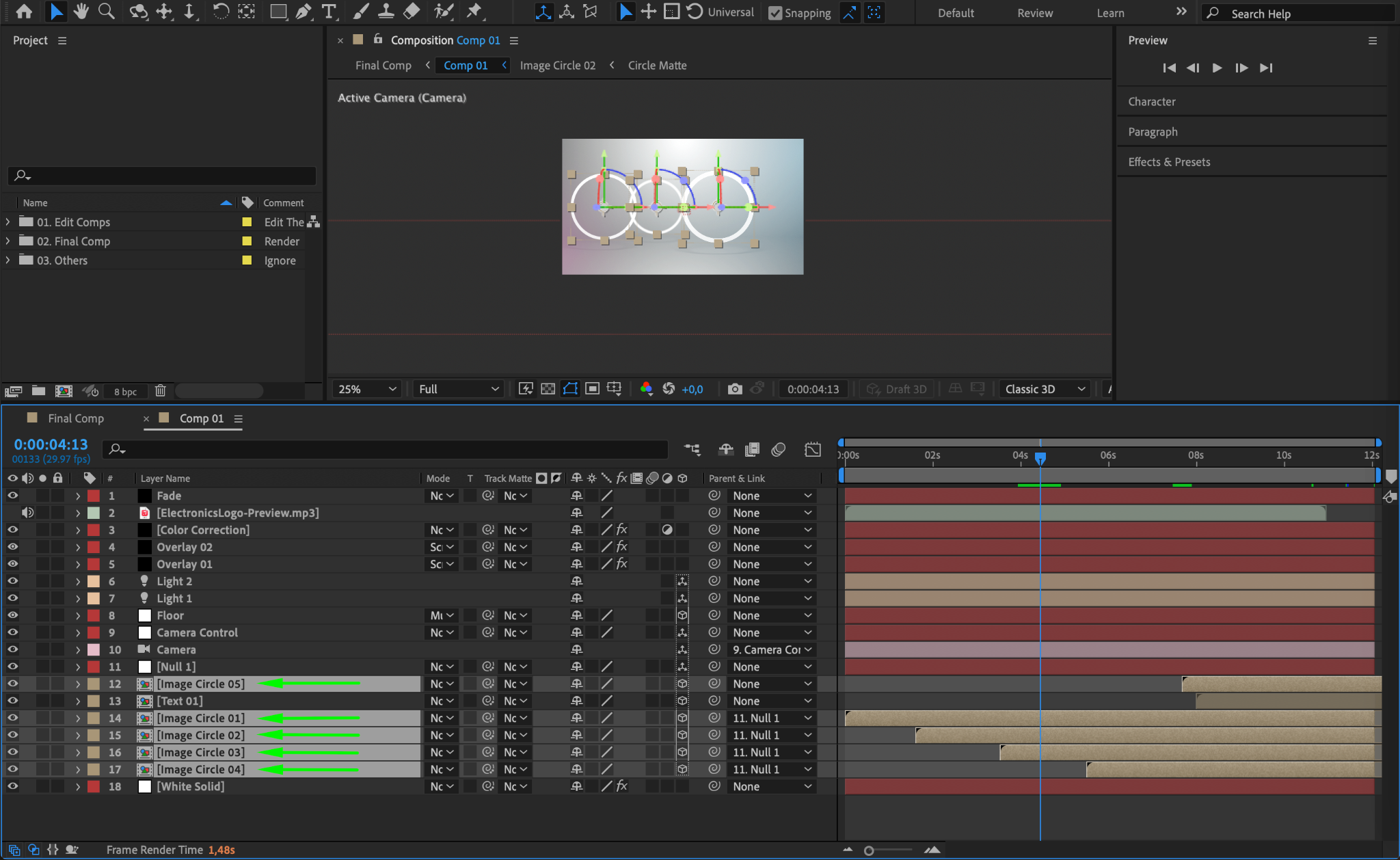Hide the Floor layer with eye icon

(12, 615)
